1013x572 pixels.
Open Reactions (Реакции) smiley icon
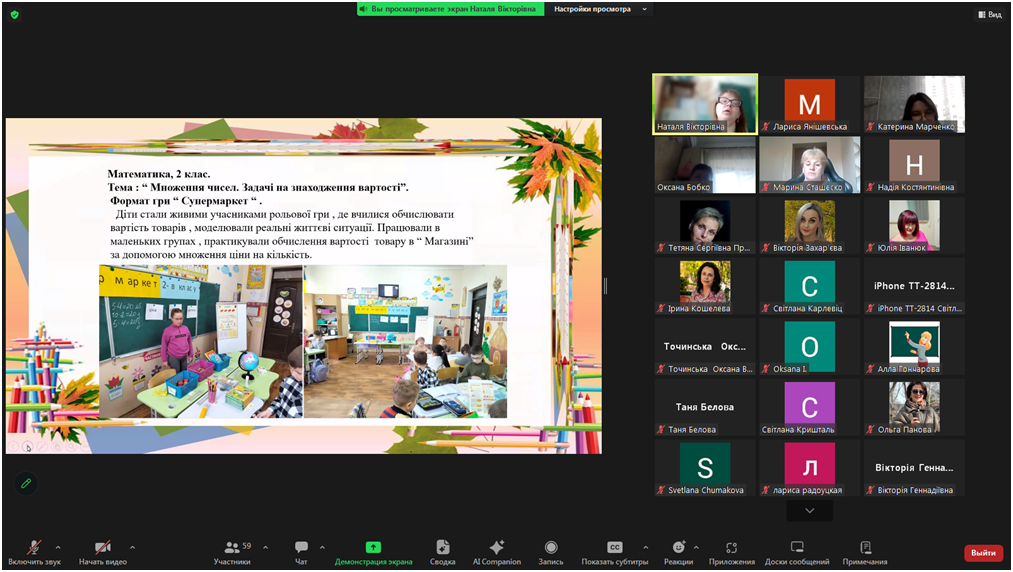pyautogui.click(x=678, y=548)
